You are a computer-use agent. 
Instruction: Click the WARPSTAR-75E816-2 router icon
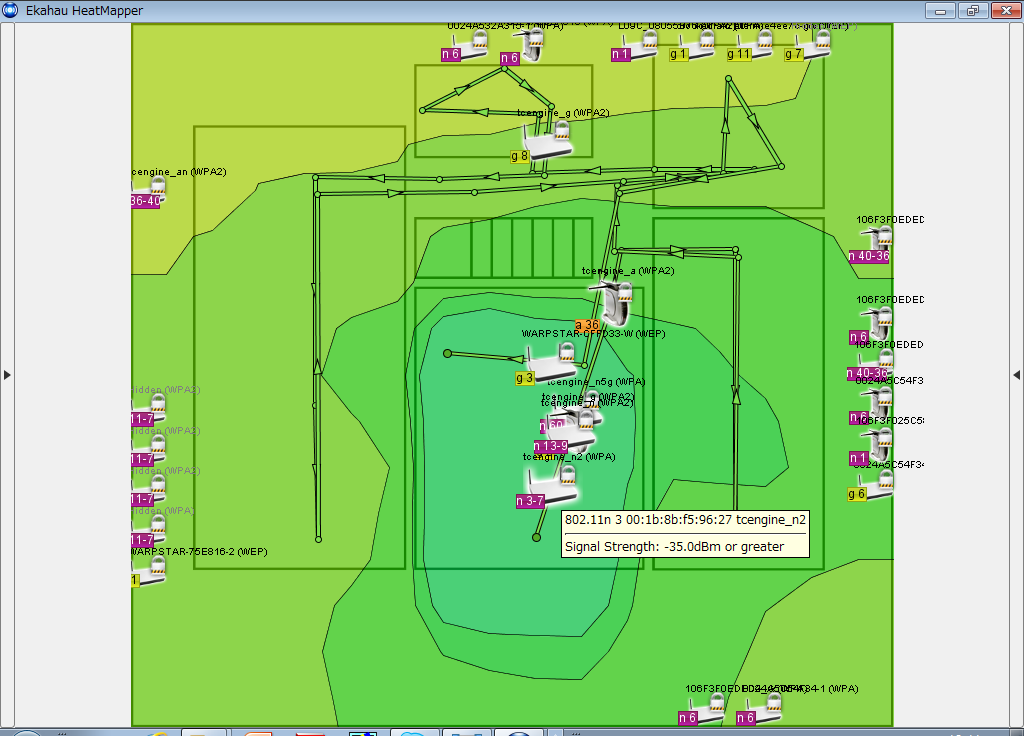150,572
